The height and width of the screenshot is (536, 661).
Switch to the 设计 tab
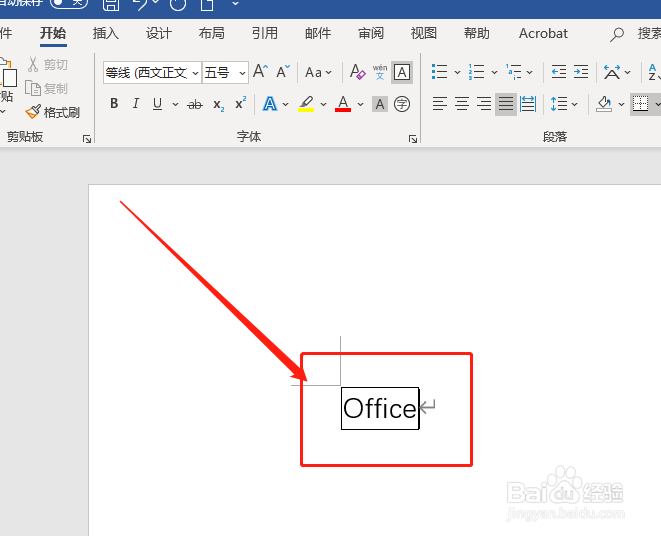(159, 33)
